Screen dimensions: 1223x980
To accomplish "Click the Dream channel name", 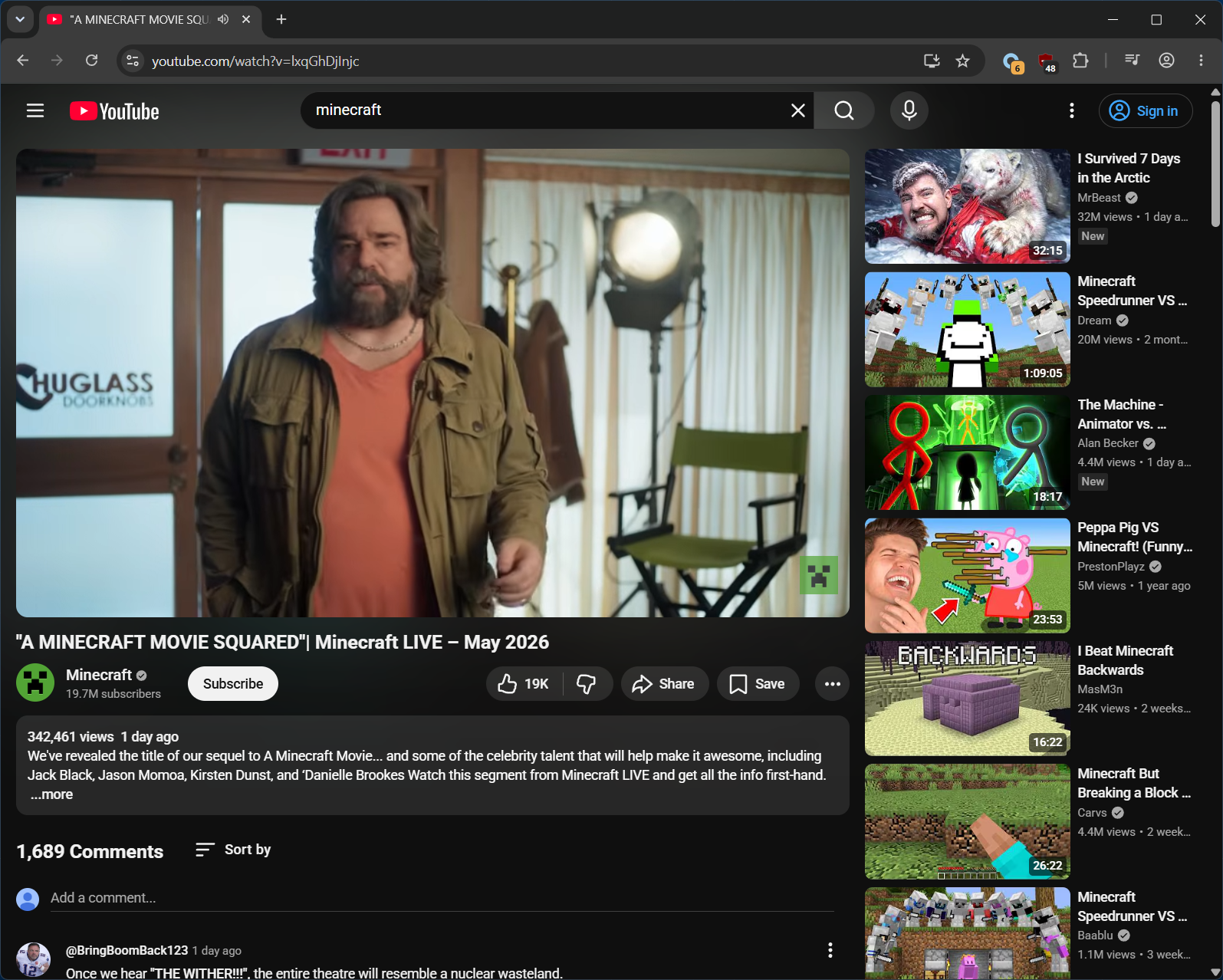I will coord(1094,321).
